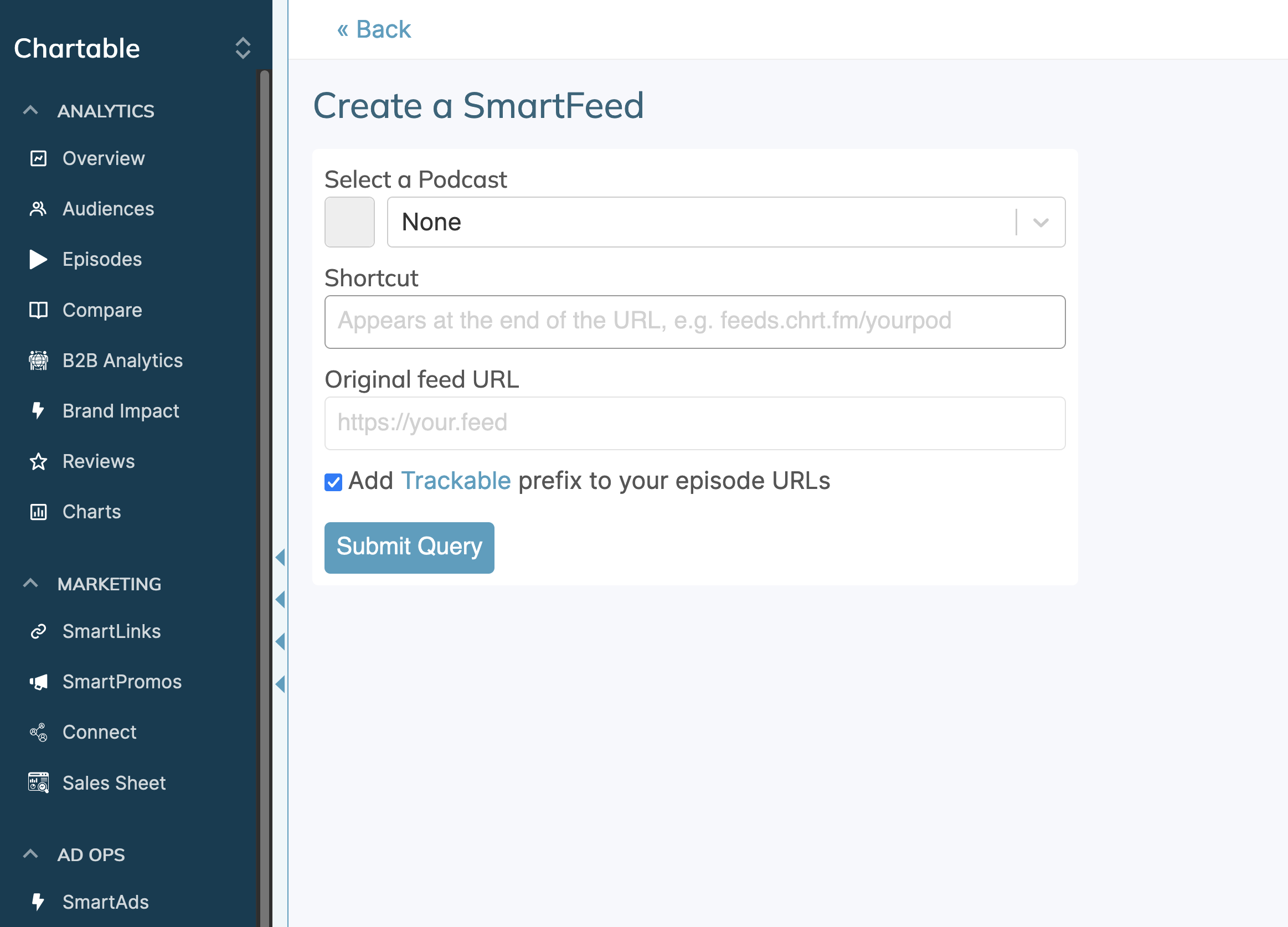The height and width of the screenshot is (927, 1288).
Task: Collapse the MARKETING section
Action: (30, 583)
